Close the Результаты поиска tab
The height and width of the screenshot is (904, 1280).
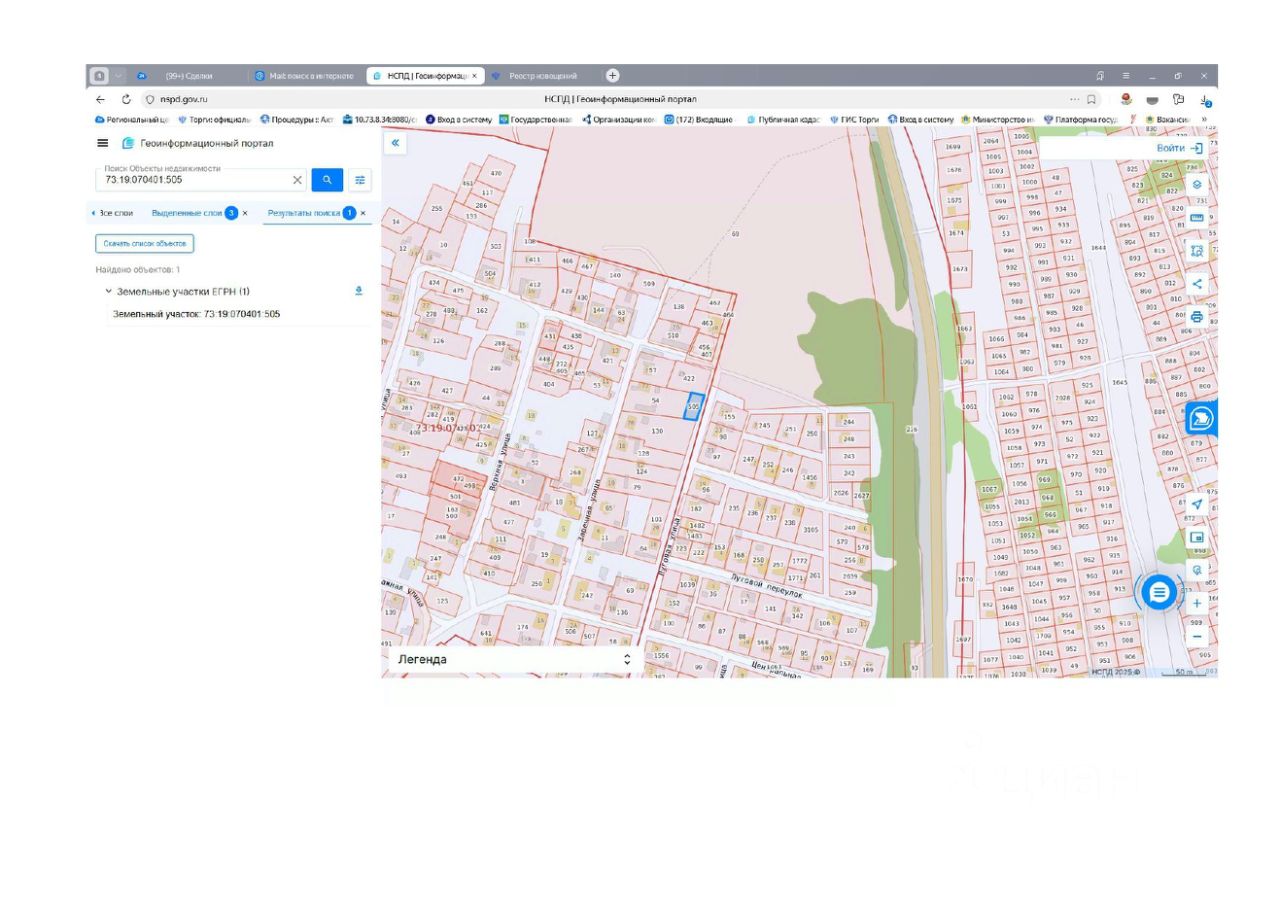[363, 213]
